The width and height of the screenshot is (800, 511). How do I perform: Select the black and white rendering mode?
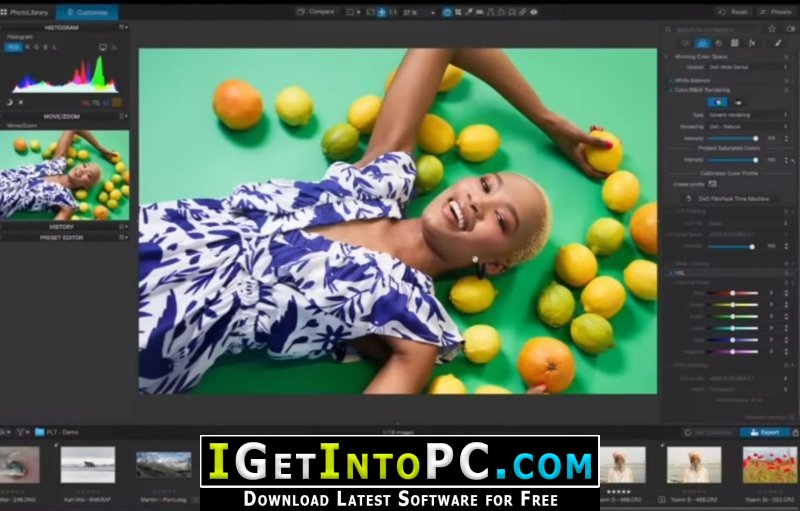point(738,102)
